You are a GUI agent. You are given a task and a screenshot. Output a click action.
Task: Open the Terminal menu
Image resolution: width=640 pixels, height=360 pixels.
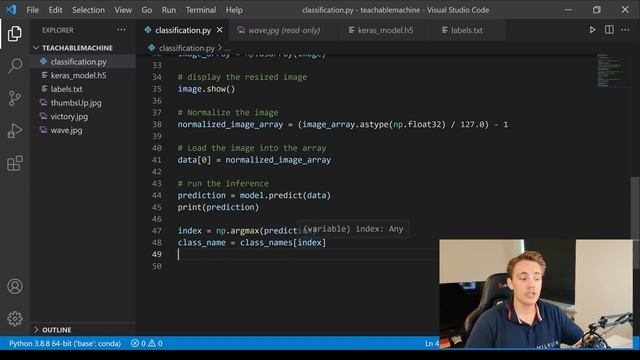(201, 10)
